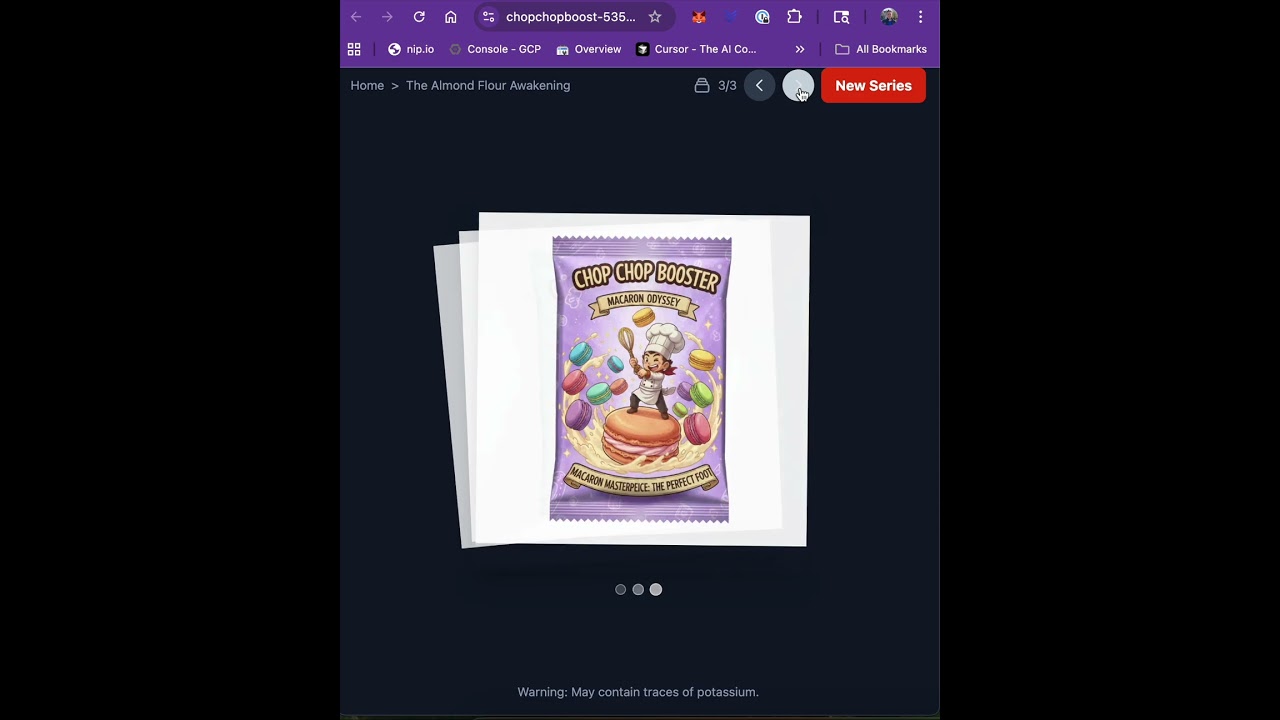Open the browser home page
Image resolution: width=1280 pixels, height=720 pixels.
click(x=451, y=17)
